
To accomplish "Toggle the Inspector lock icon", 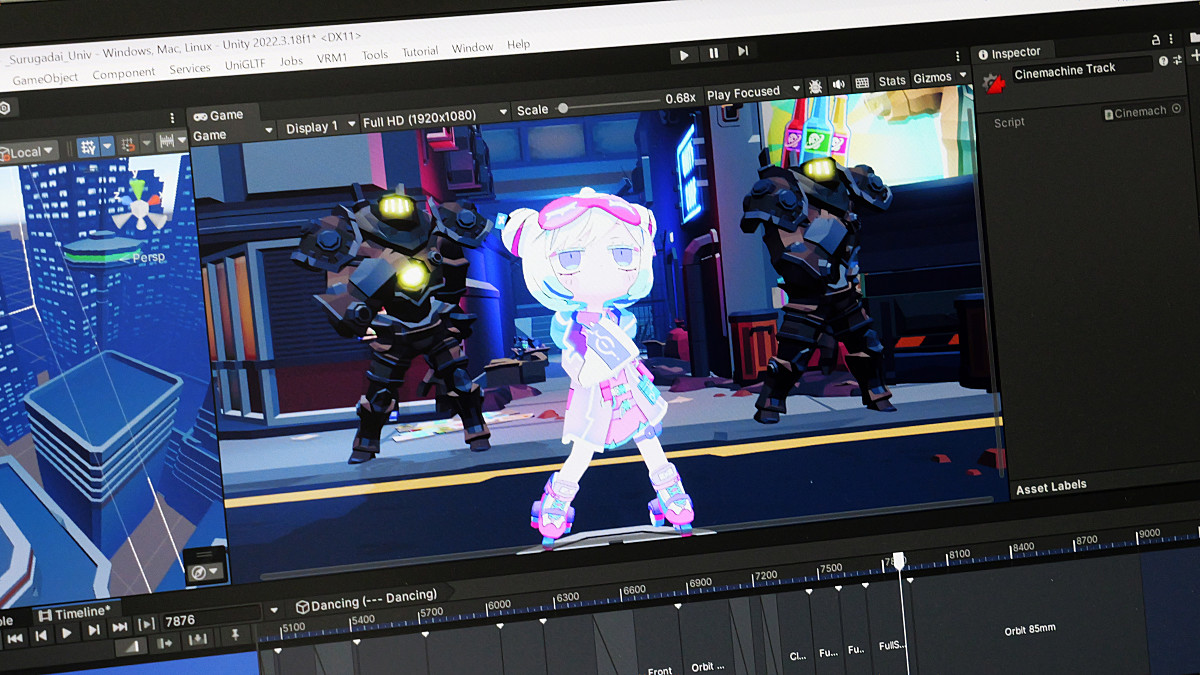I will tap(1155, 39).
